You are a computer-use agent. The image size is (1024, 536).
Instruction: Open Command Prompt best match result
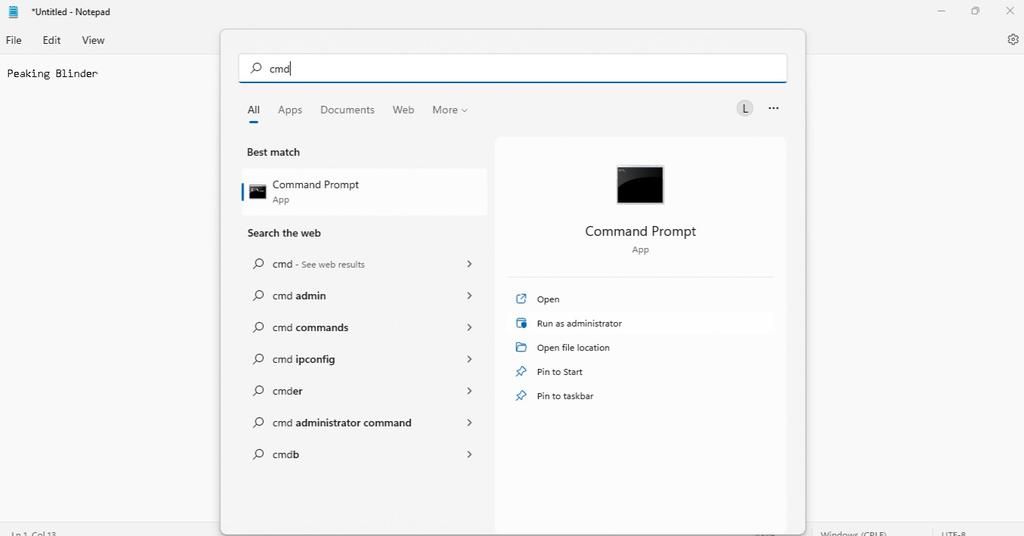(364, 192)
